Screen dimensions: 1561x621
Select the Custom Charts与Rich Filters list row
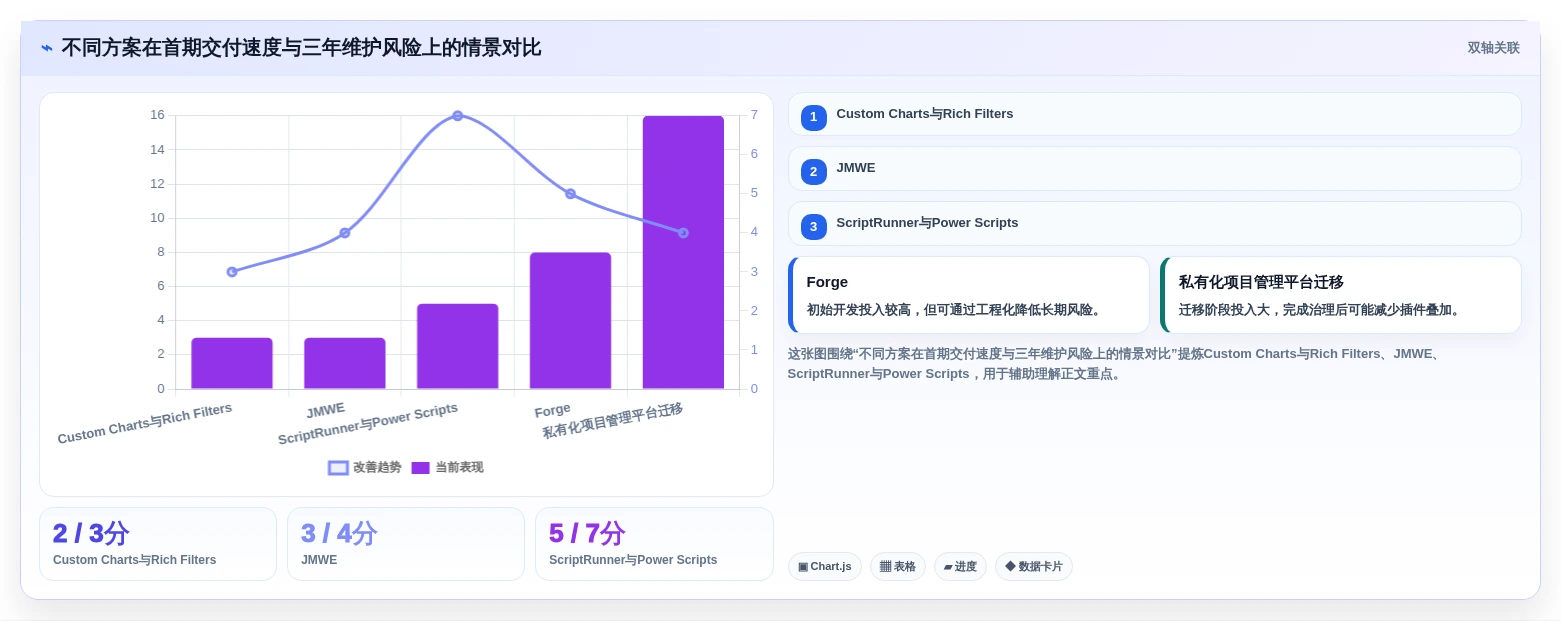1154,114
